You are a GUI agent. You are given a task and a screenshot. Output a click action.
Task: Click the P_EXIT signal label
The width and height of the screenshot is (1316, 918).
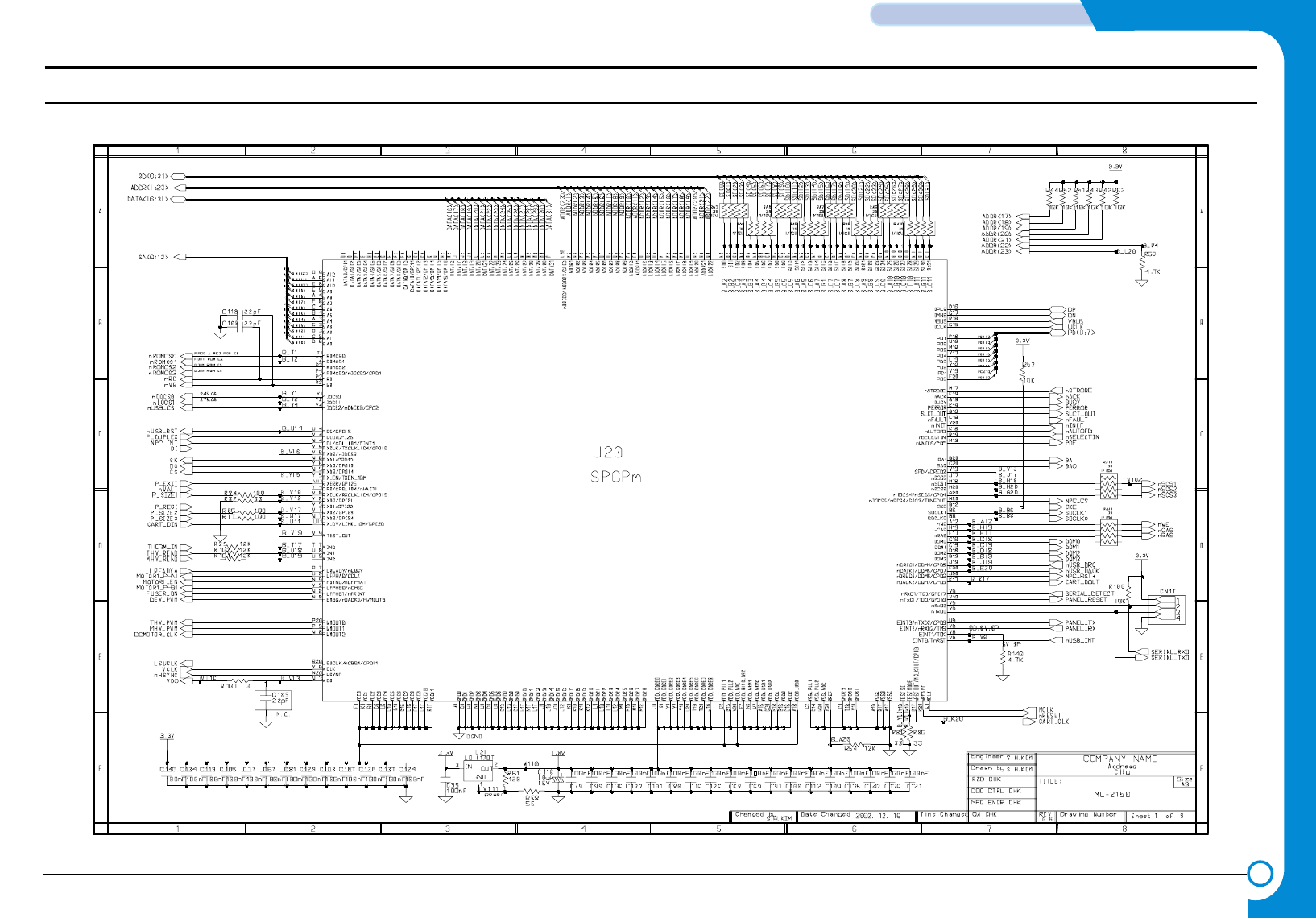[167, 484]
